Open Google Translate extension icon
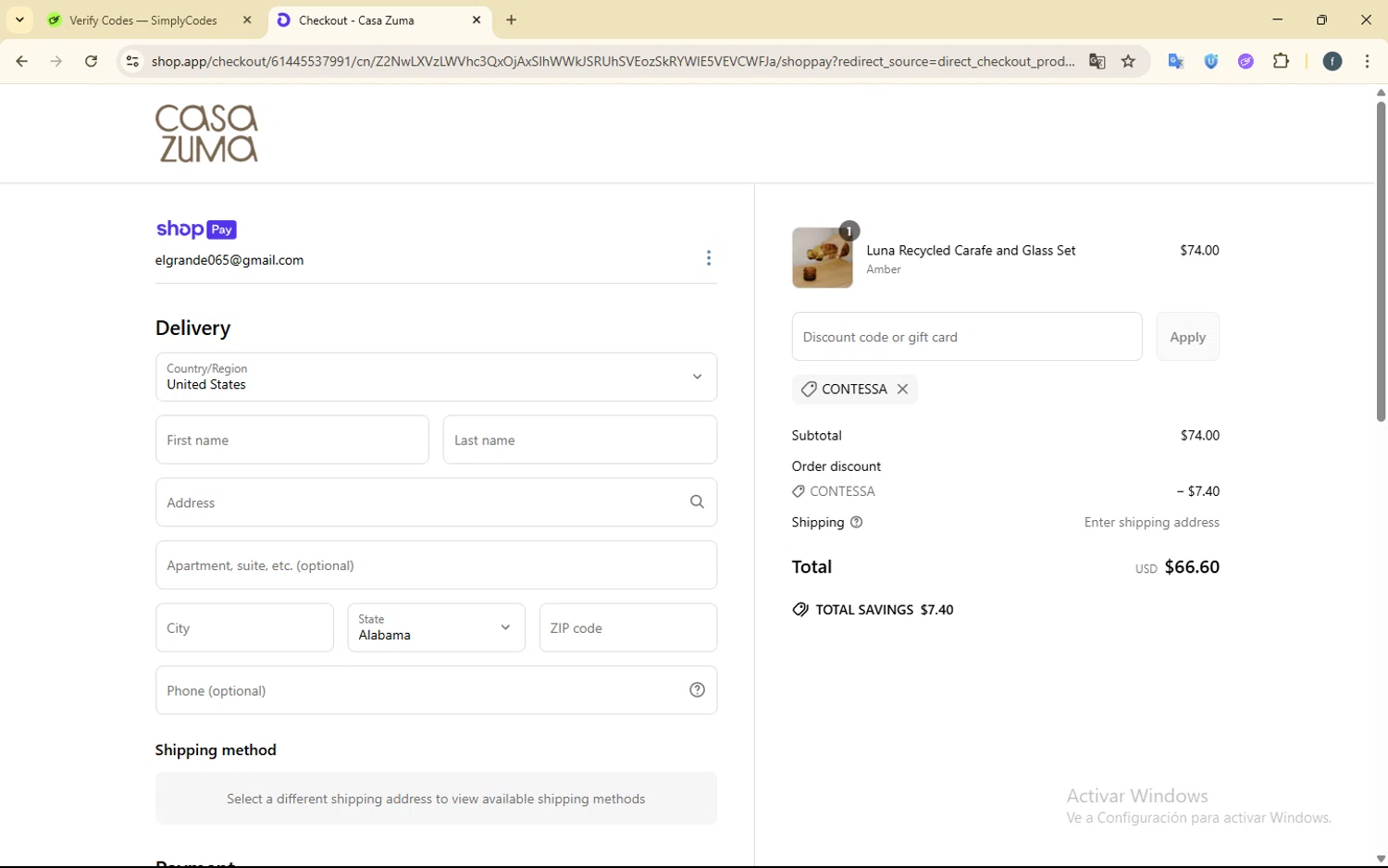Image resolution: width=1388 pixels, height=868 pixels. click(x=1176, y=61)
